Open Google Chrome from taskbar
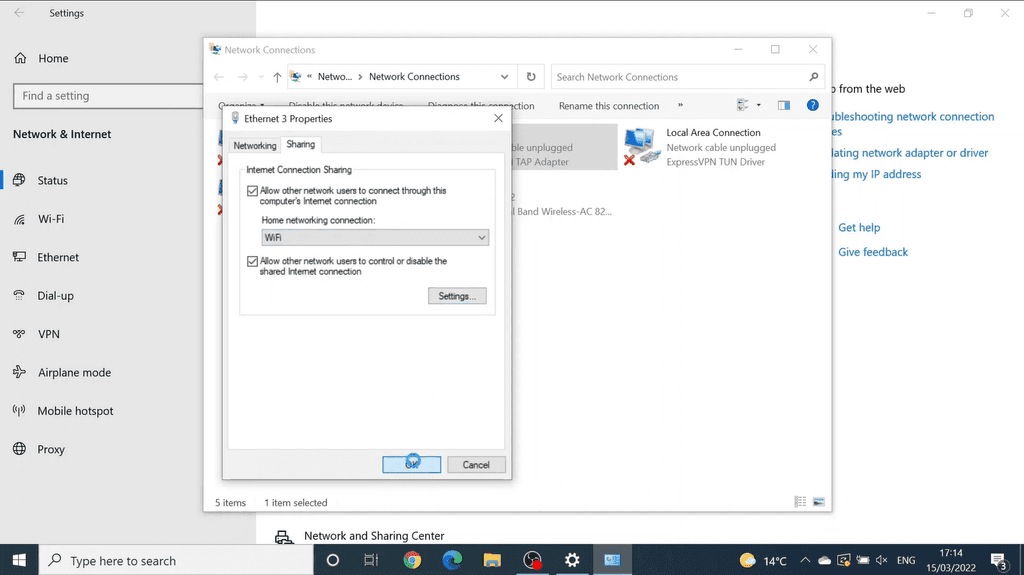This screenshot has height=575, width=1024. pyautogui.click(x=412, y=560)
